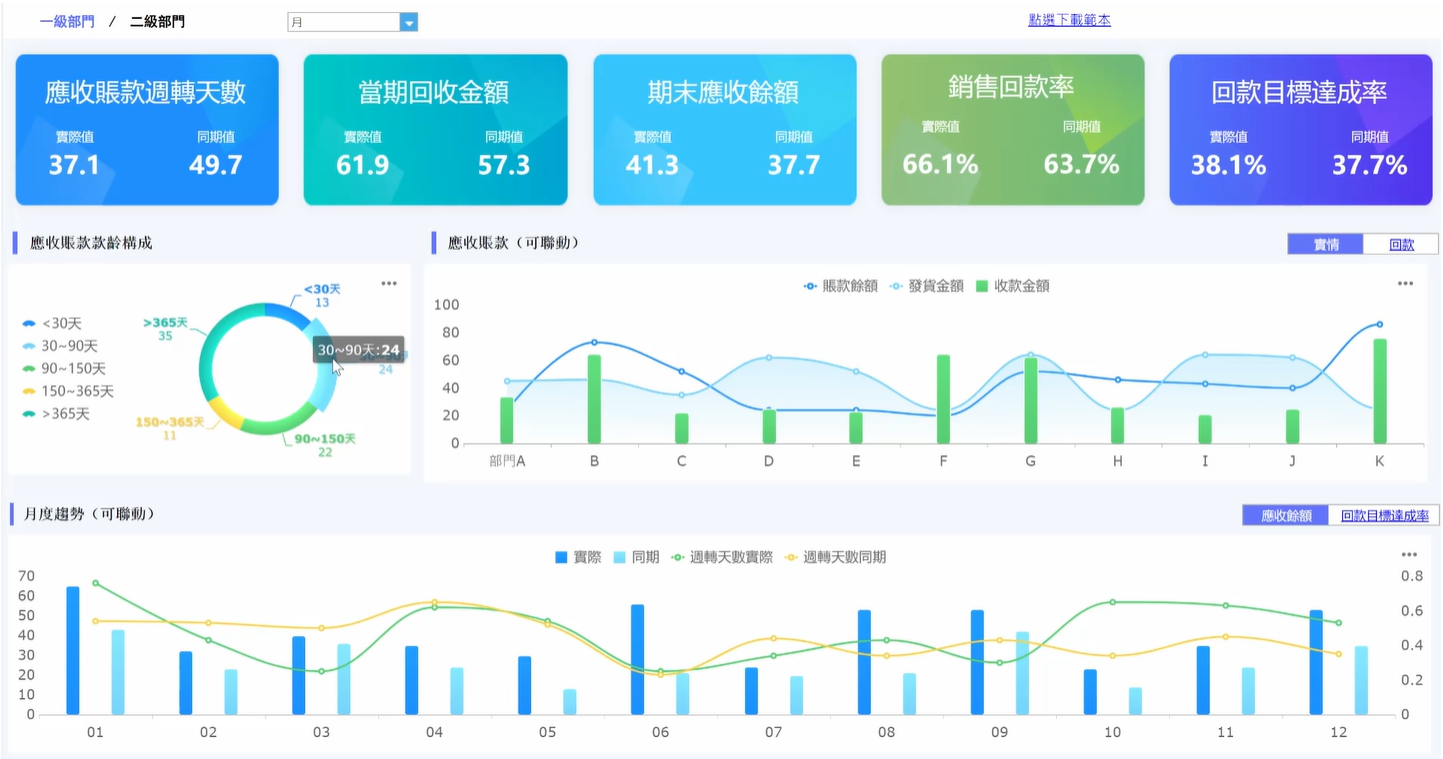Image resolution: width=1443 pixels, height=759 pixels.
Task: Toggle 發貨金額 series in legend
Action: [x=926, y=286]
